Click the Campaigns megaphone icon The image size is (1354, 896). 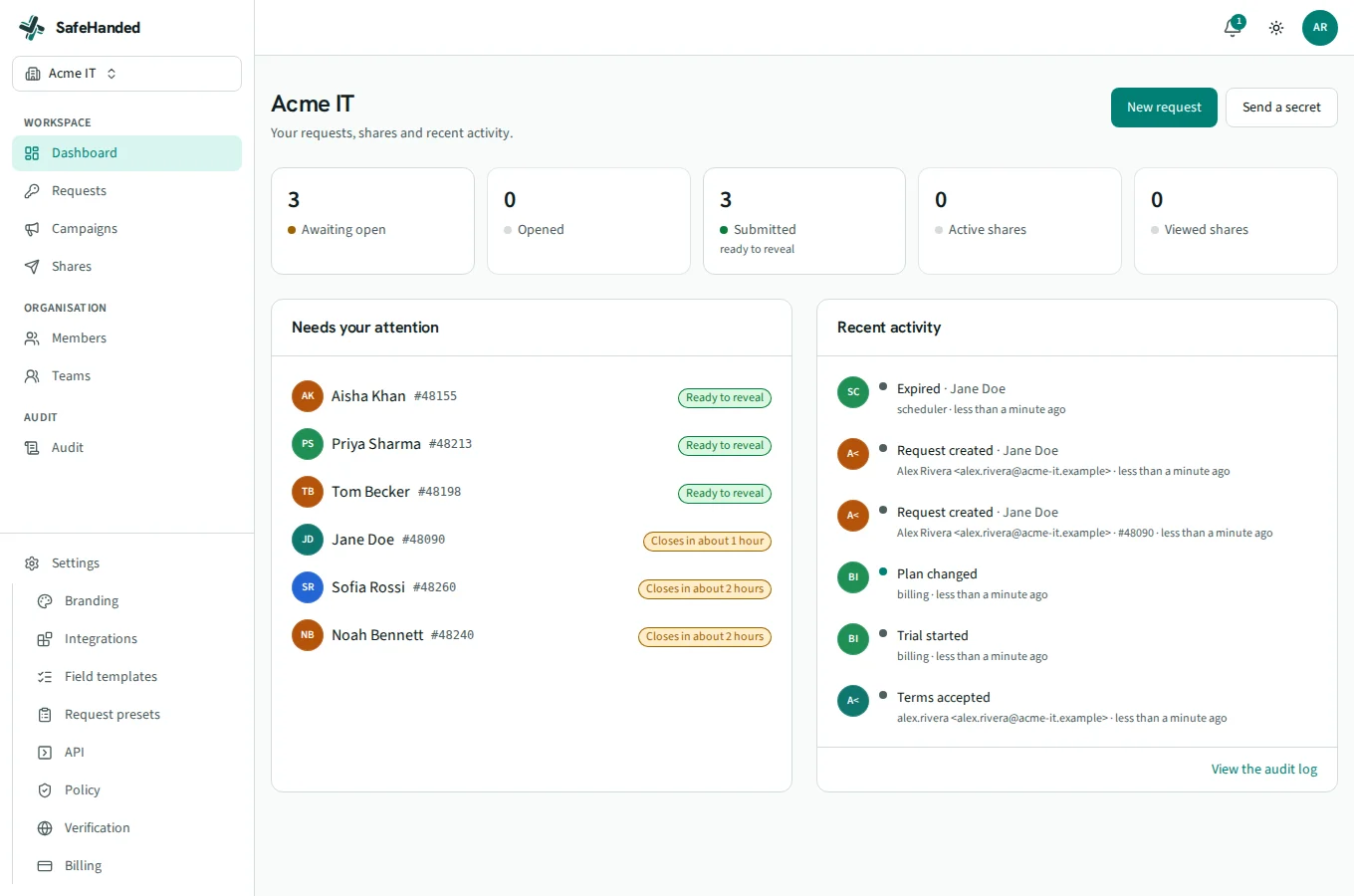32,229
